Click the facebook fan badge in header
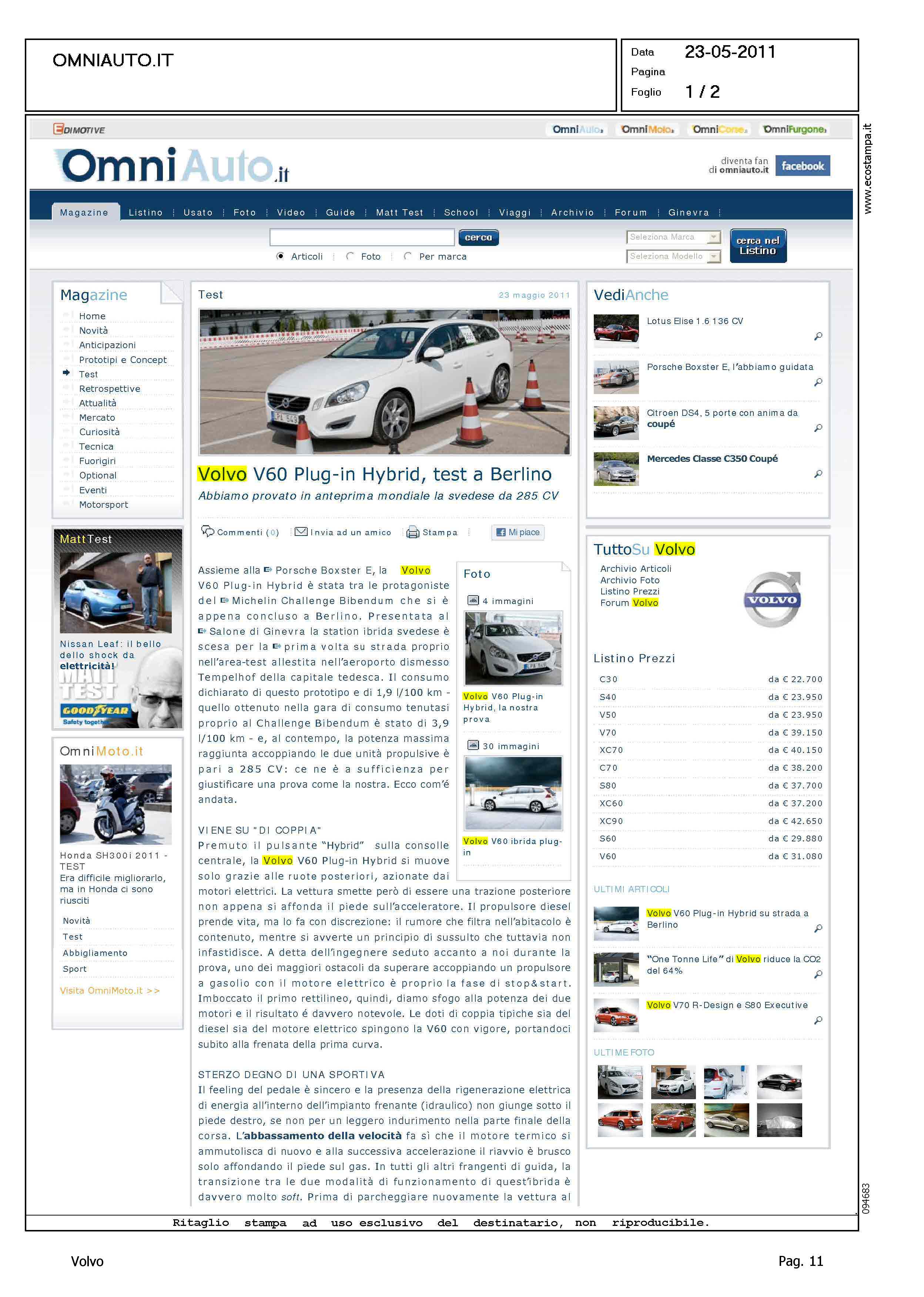924x1297 pixels. [x=802, y=166]
